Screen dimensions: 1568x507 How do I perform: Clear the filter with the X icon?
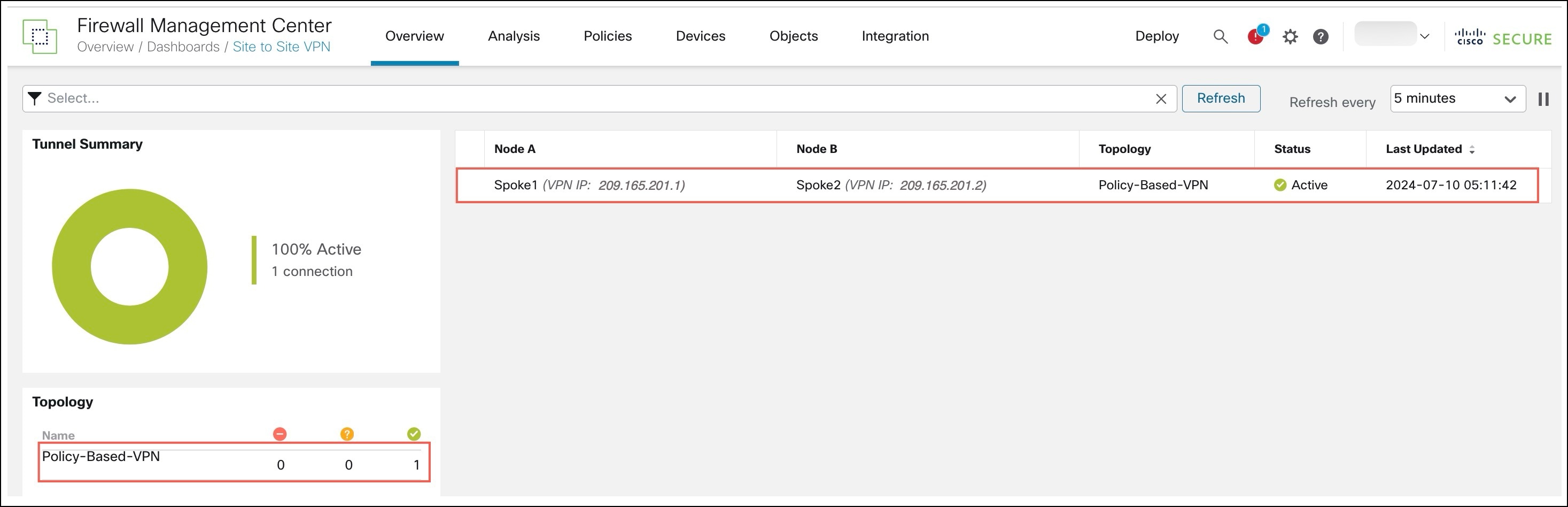point(1161,99)
